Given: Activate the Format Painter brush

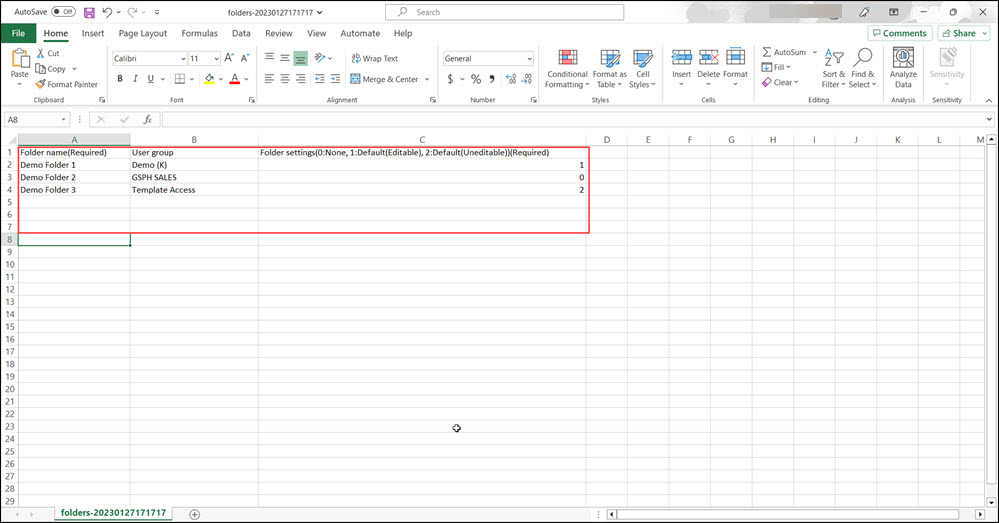Looking at the screenshot, I should [67, 84].
